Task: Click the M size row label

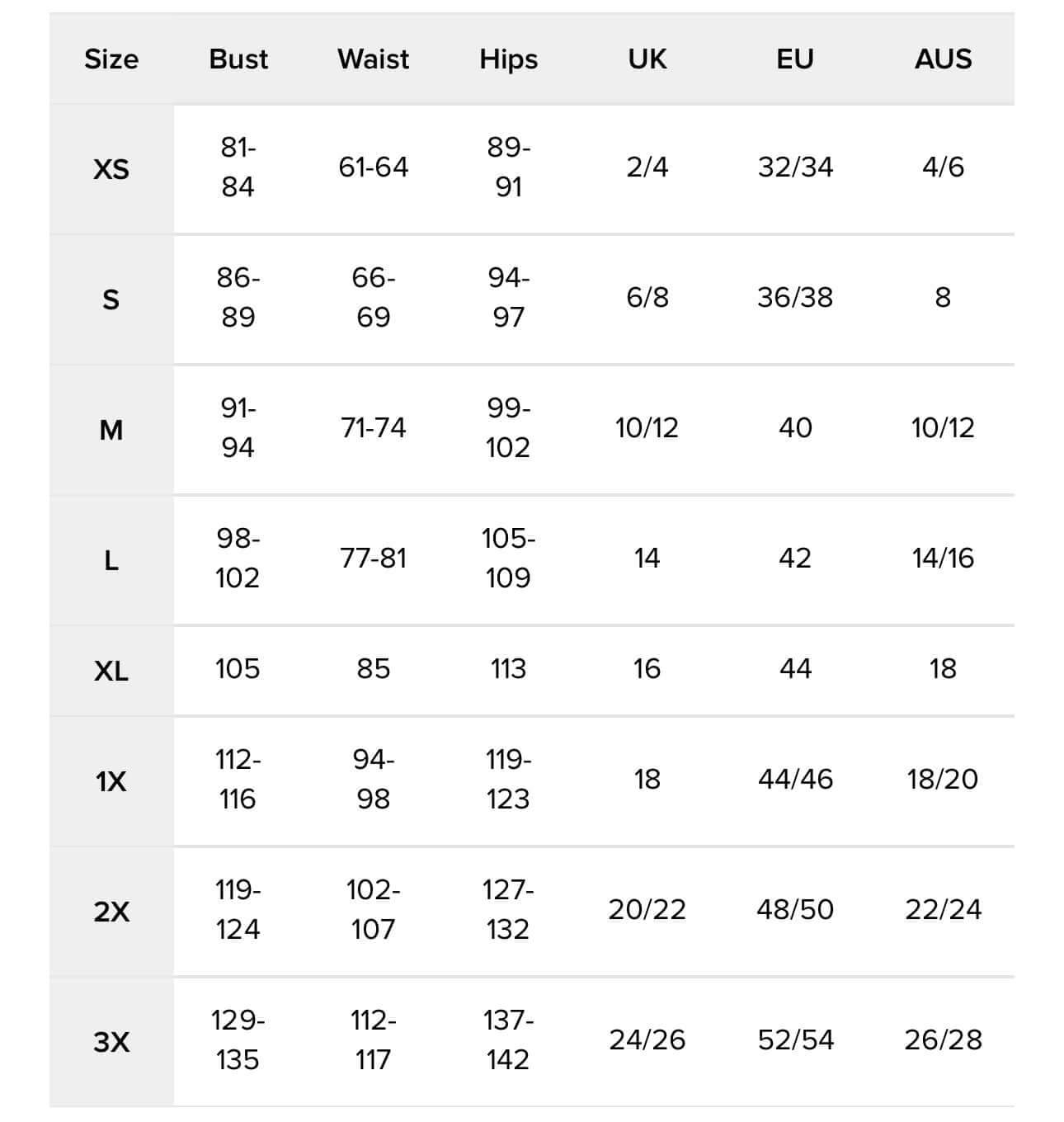Action: (111, 430)
